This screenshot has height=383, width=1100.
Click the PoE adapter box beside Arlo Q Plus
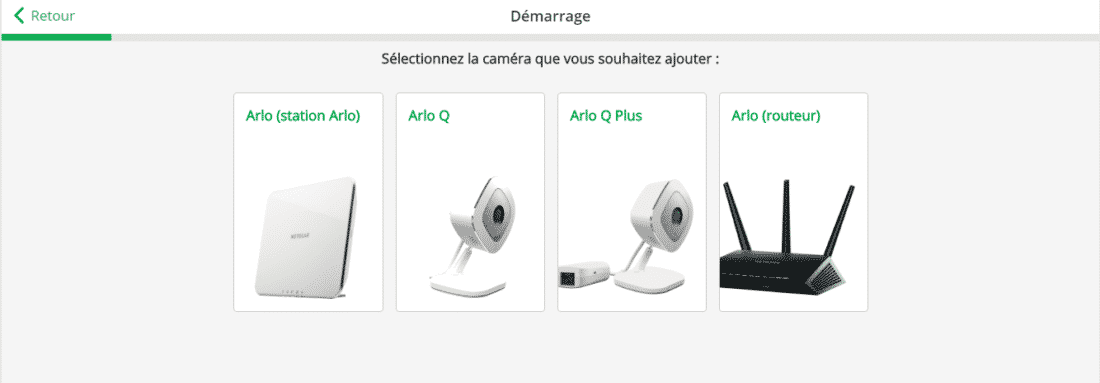click(584, 274)
